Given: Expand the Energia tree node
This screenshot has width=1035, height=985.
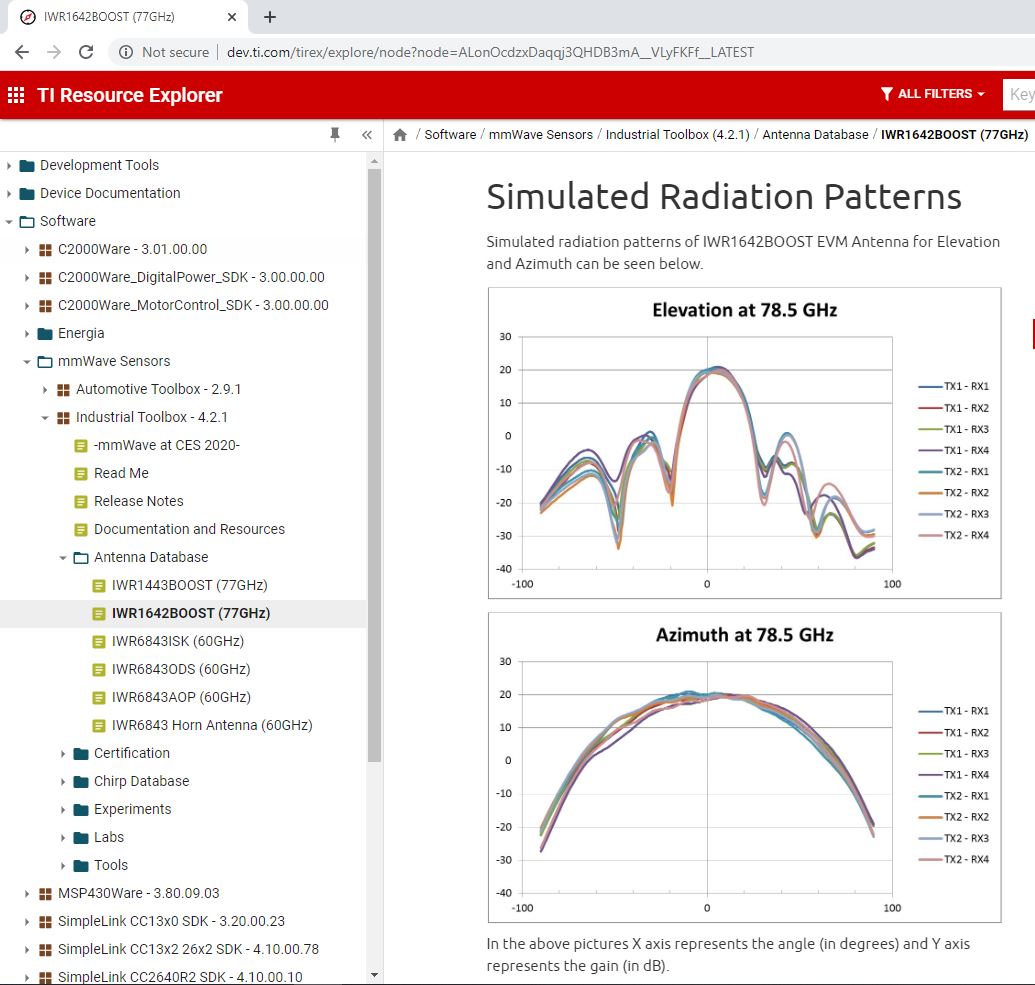Looking at the screenshot, I should click(x=26, y=333).
